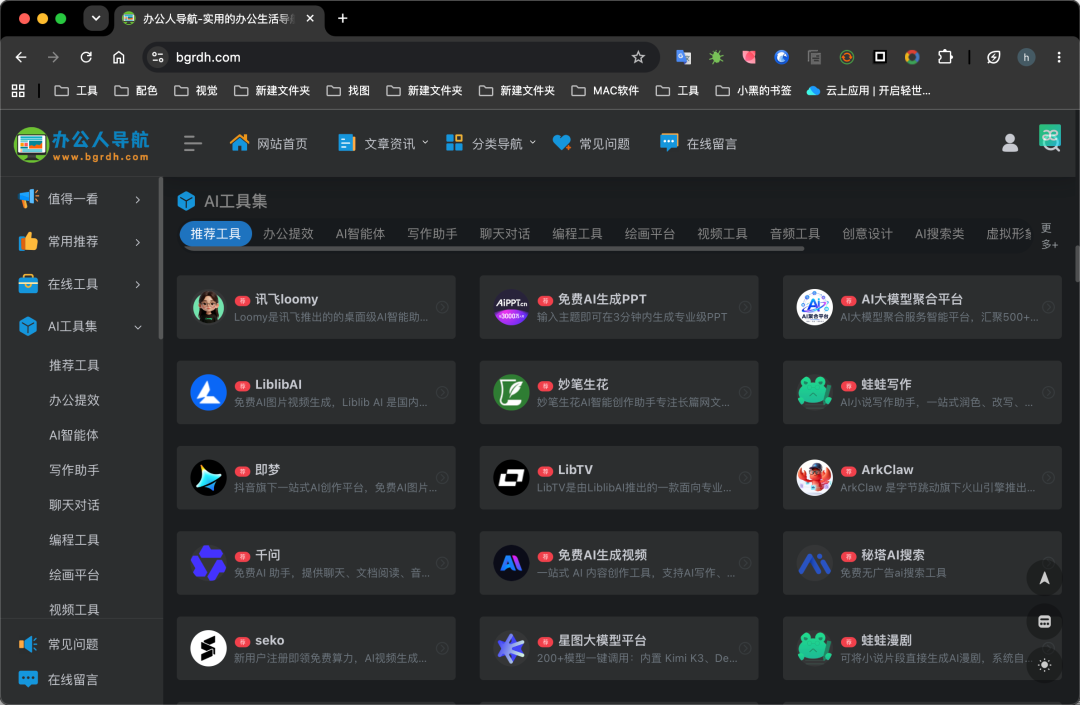Open the 蛙蛙漫剧 frog icon
Screen dimensions: 1080x705
[x=814, y=649]
